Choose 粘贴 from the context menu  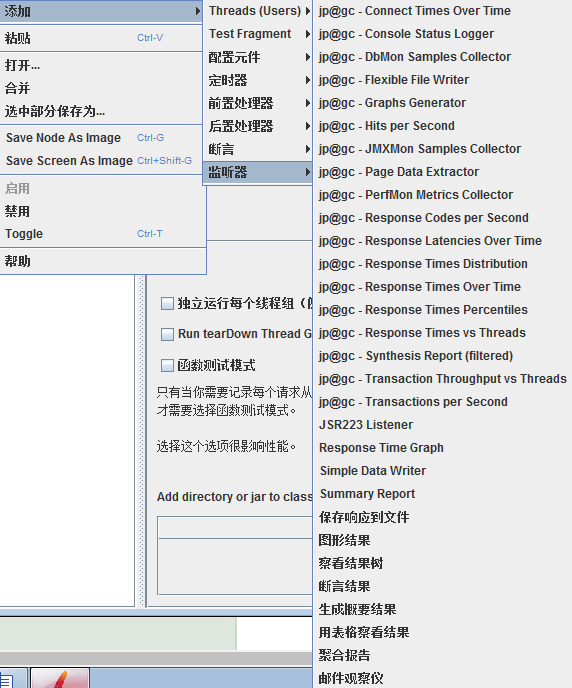pos(102,38)
